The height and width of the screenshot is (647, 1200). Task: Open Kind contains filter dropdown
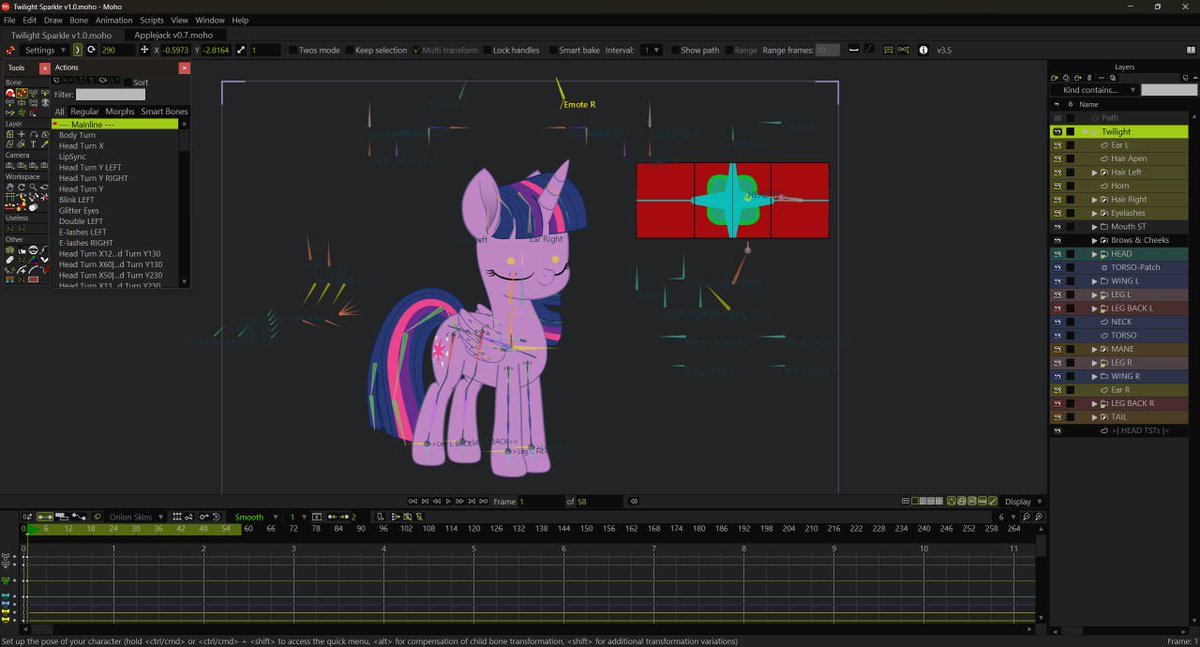[x=1094, y=90]
